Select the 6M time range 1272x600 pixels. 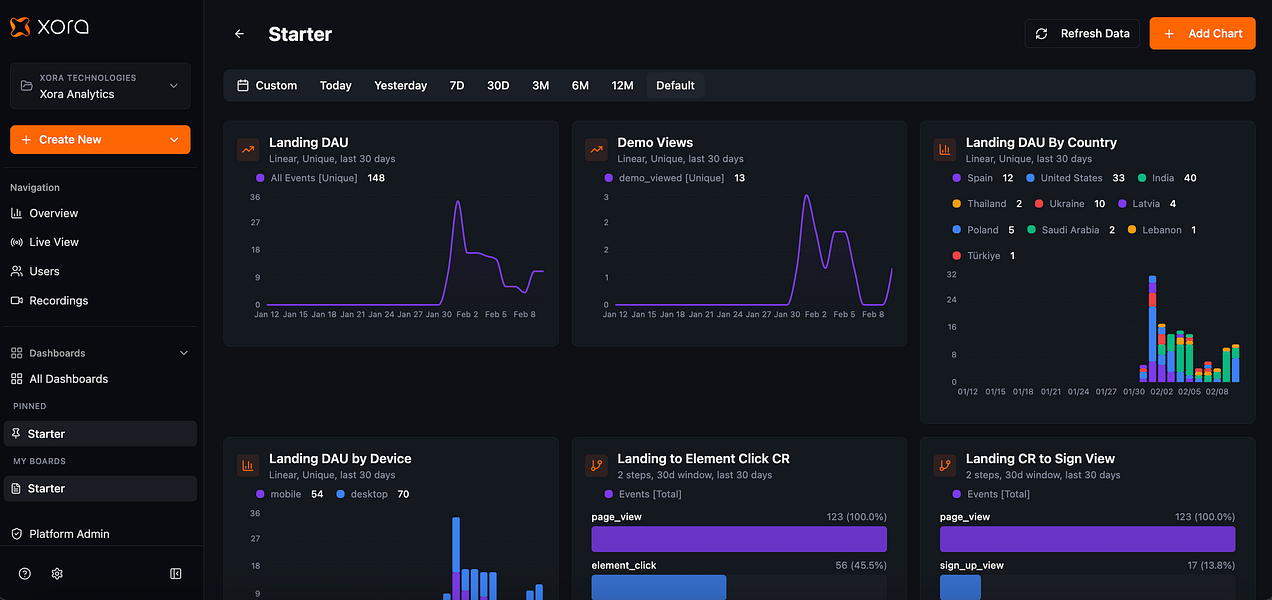click(580, 86)
